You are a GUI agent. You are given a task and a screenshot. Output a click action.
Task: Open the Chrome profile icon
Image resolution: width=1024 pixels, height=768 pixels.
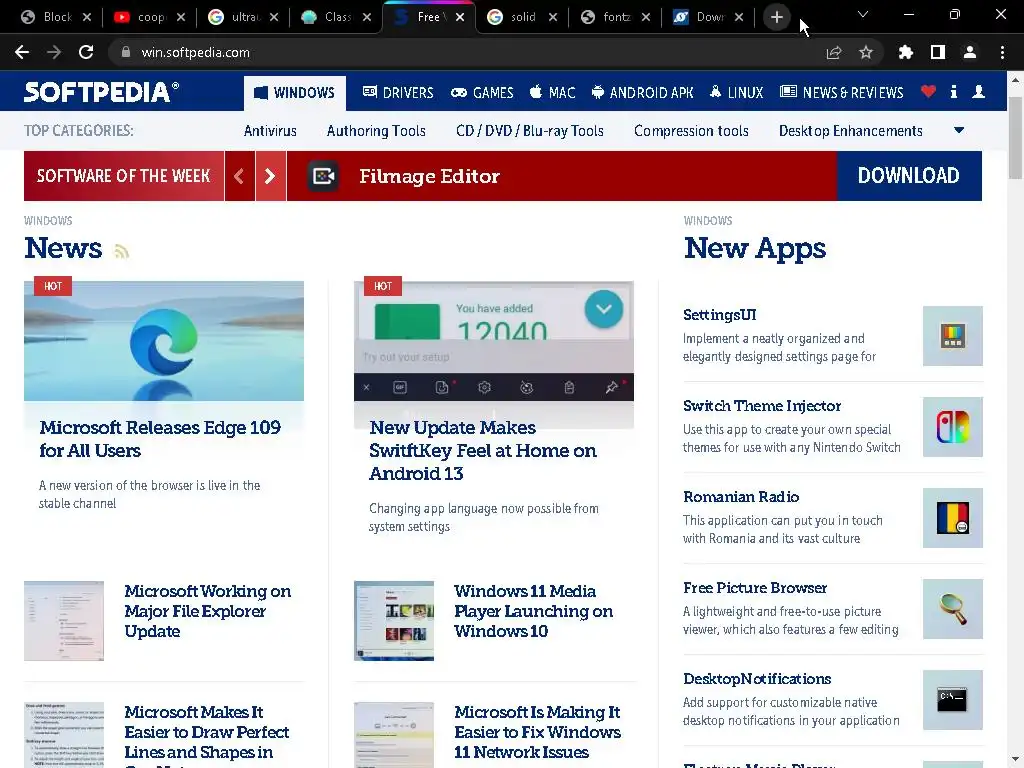pyautogui.click(x=970, y=52)
